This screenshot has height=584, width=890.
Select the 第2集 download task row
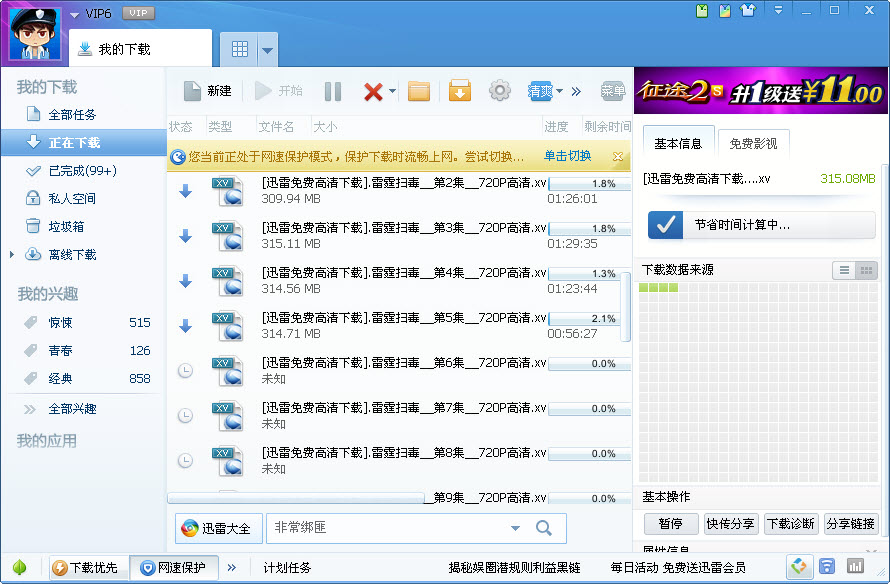(x=398, y=191)
